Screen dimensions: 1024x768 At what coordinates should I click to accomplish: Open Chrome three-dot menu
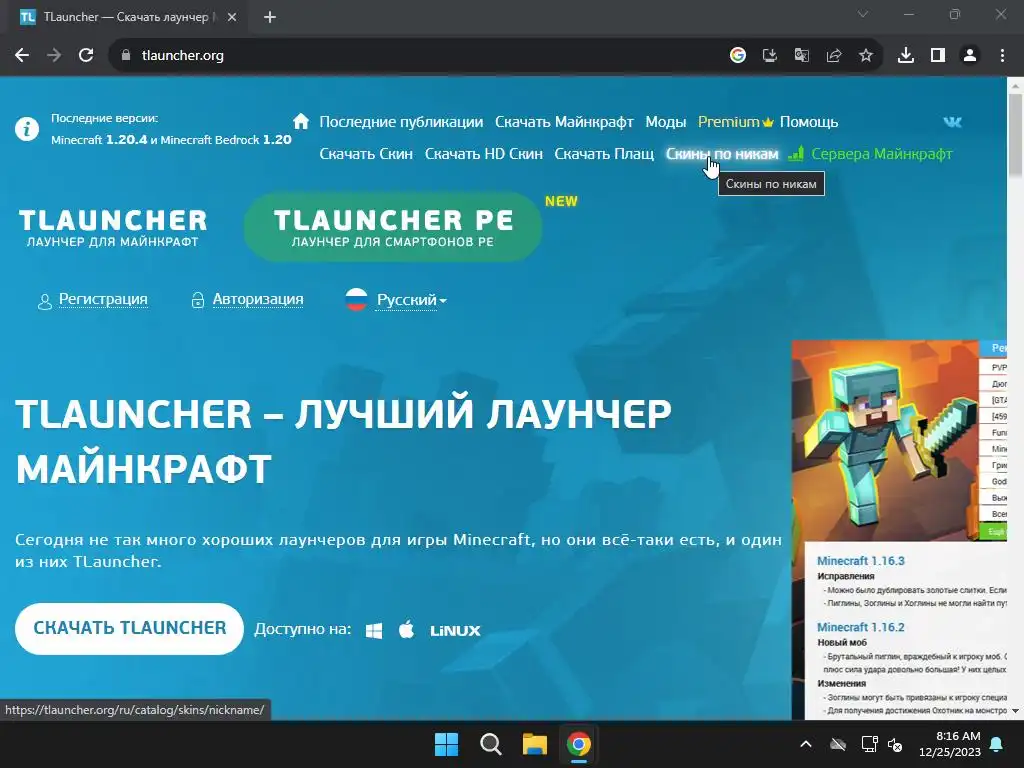click(x=1002, y=56)
